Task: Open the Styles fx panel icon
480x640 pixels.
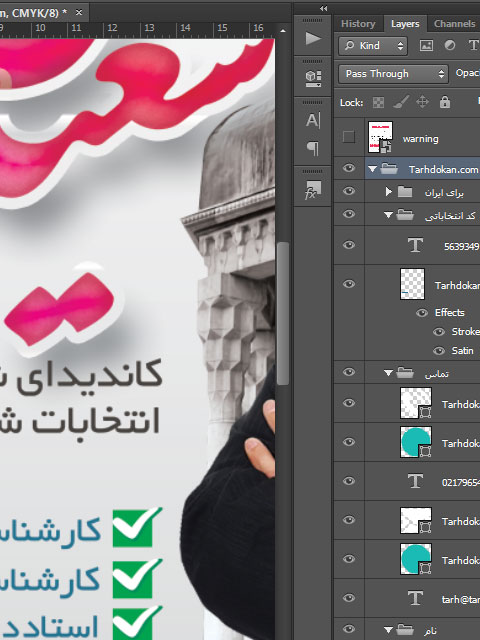Action: (313, 190)
